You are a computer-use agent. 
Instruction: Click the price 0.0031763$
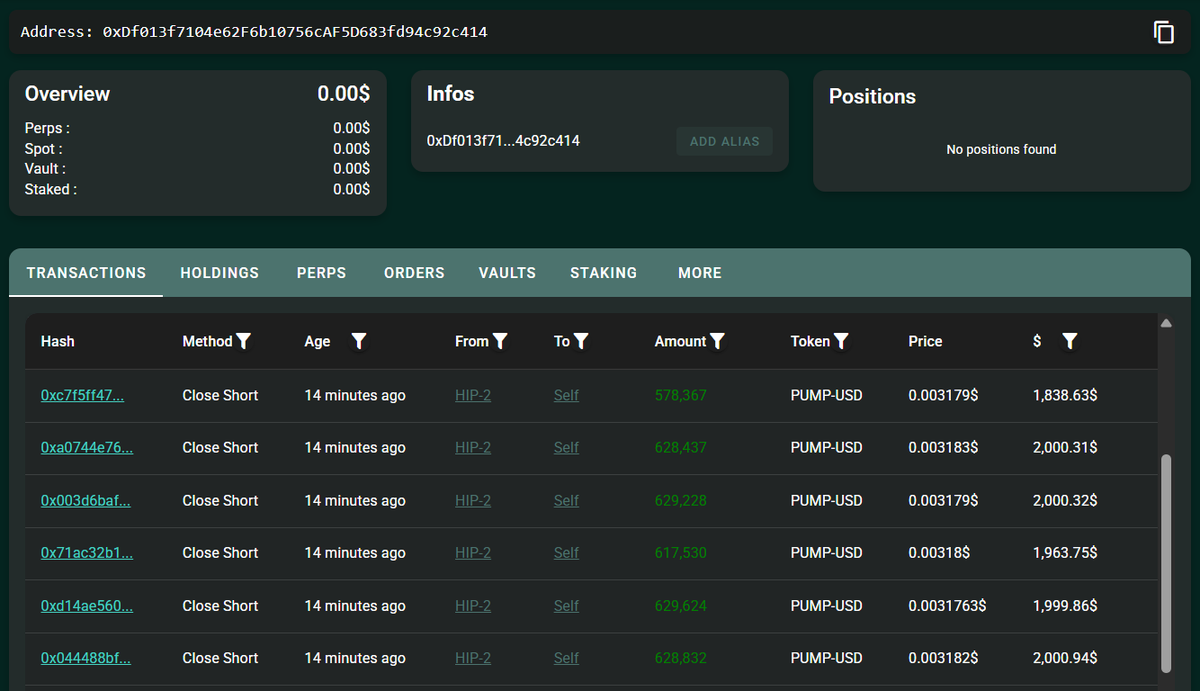tap(947, 605)
